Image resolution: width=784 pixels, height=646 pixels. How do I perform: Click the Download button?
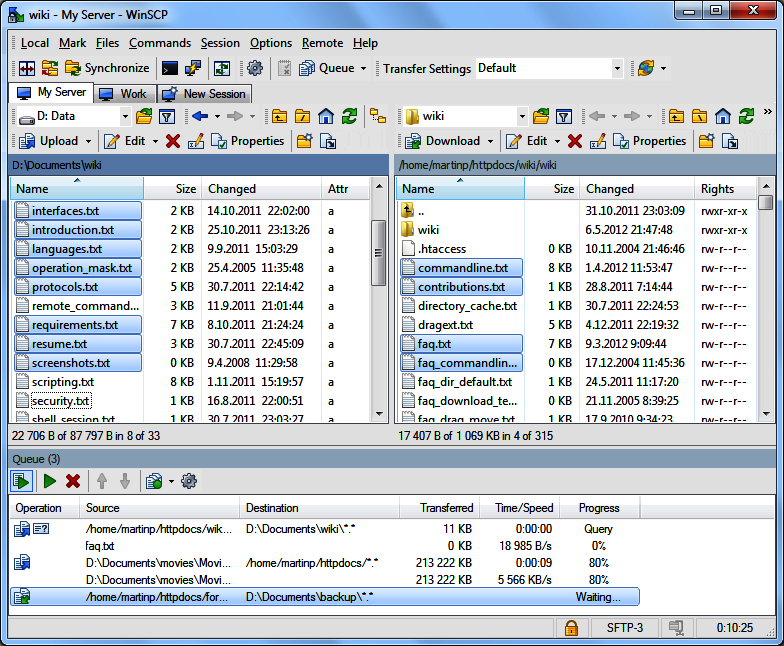pyautogui.click(x=442, y=142)
